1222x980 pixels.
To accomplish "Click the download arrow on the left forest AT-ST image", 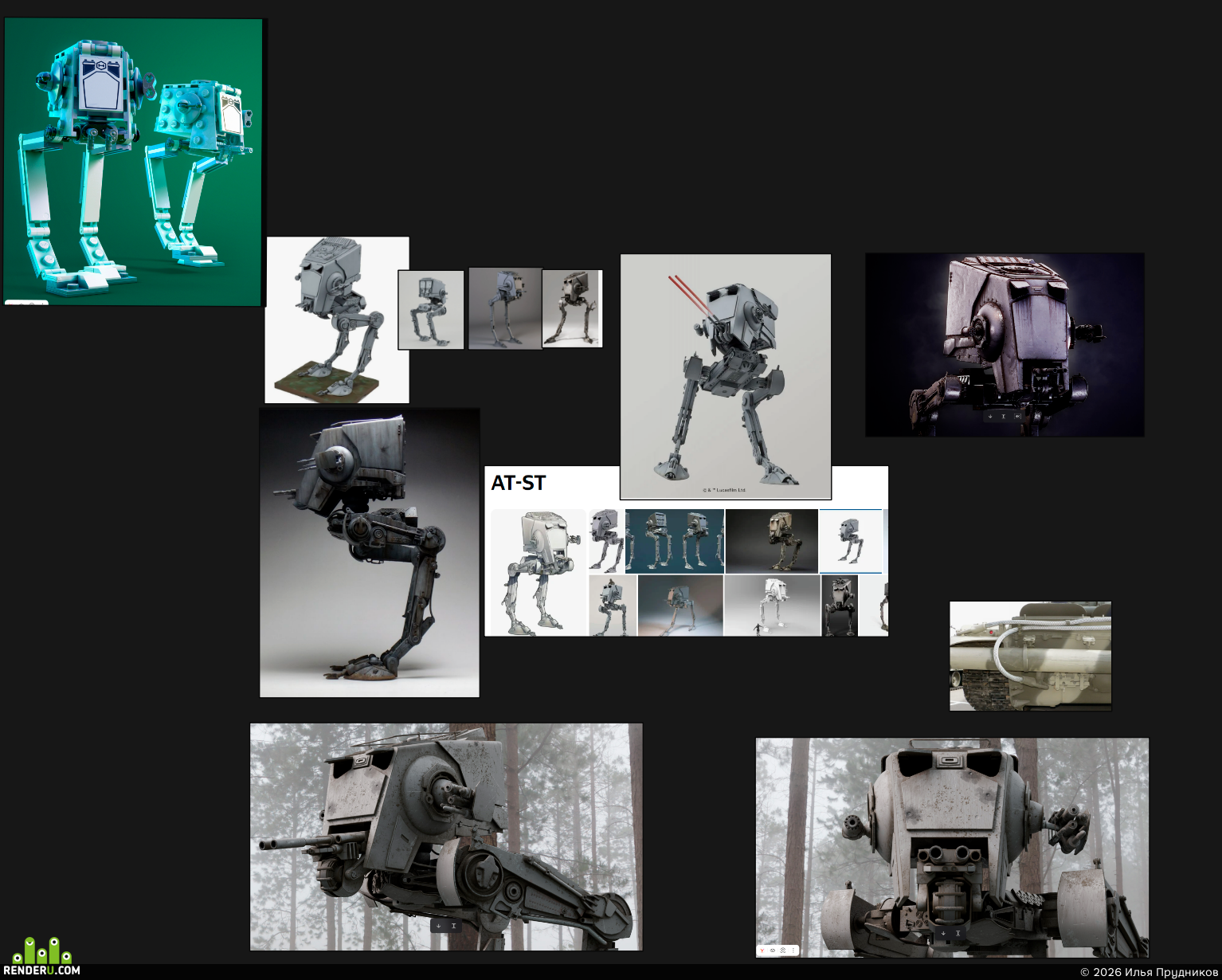I will [438, 926].
